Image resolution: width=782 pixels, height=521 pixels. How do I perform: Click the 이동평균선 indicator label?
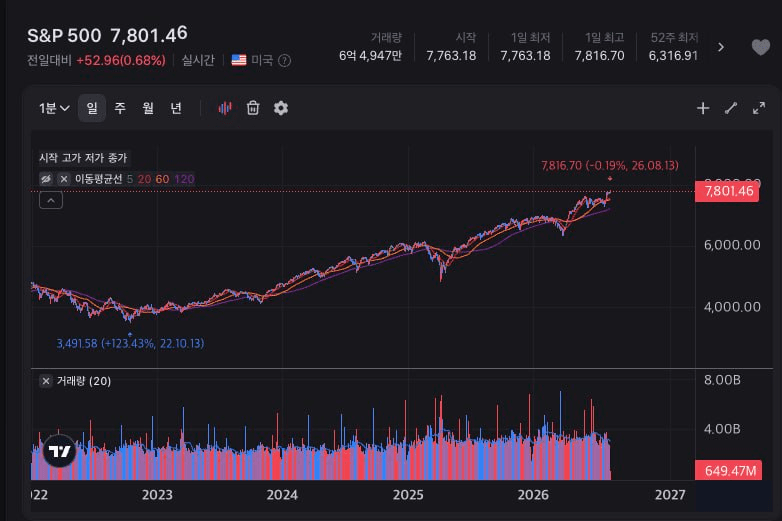click(98, 179)
